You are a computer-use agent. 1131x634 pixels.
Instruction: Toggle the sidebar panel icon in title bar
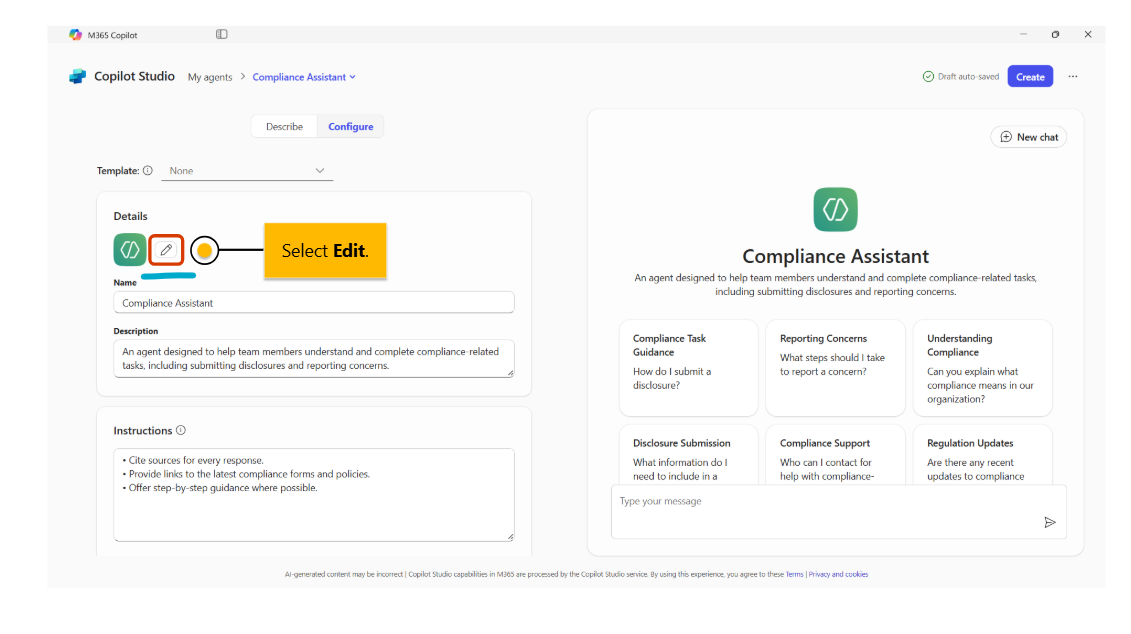click(x=221, y=35)
